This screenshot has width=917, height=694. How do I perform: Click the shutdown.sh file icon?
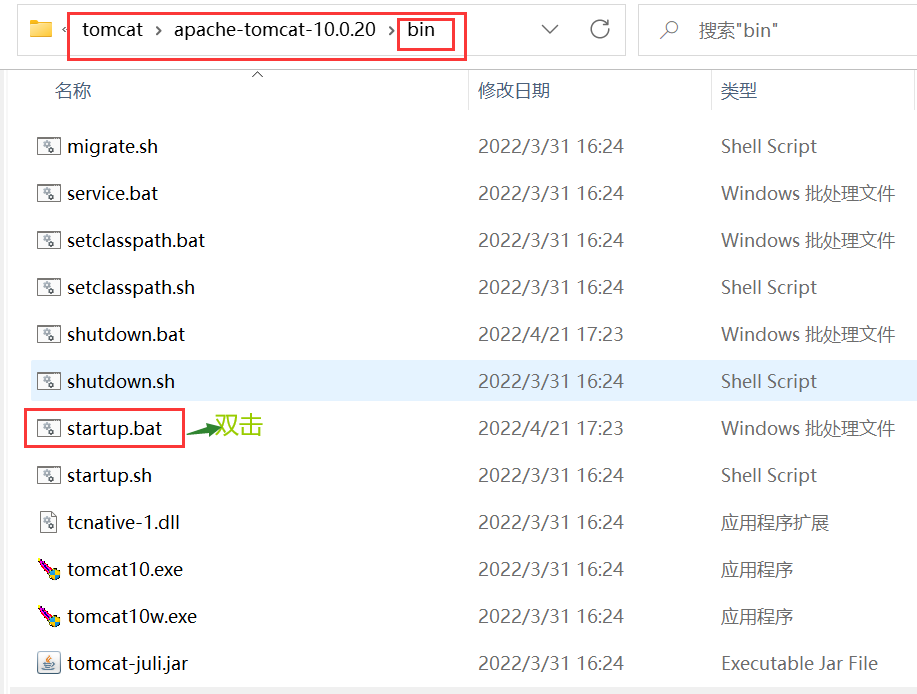point(49,381)
